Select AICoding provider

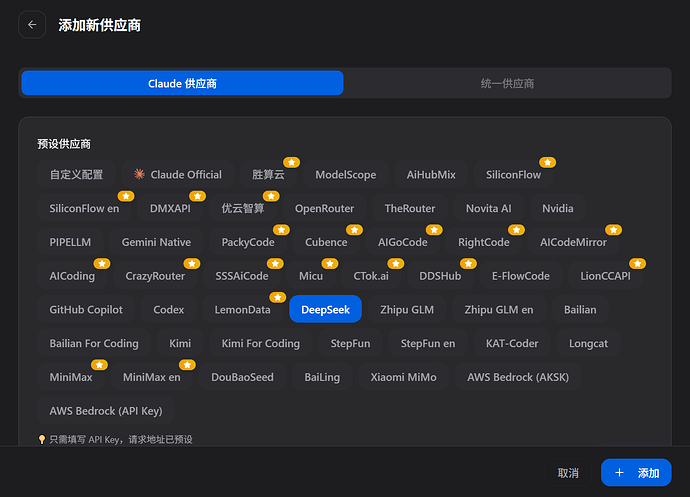click(72, 276)
